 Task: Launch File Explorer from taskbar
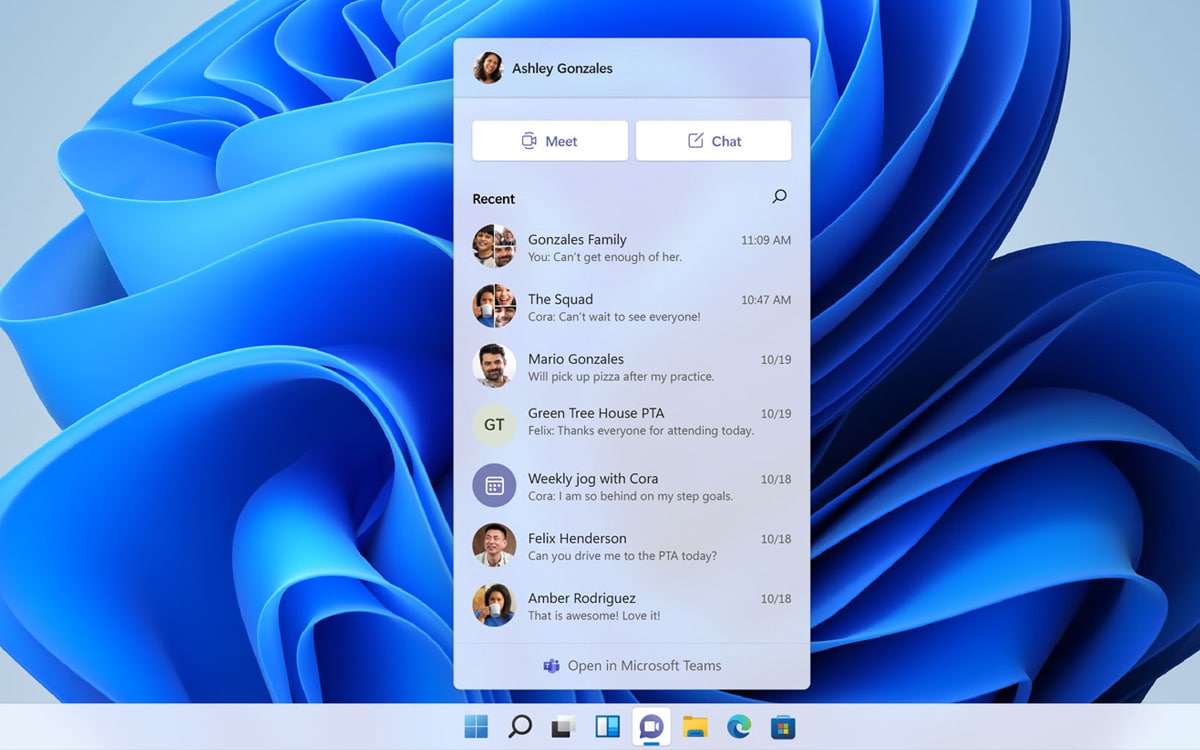pyautogui.click(x=695, y=726)
